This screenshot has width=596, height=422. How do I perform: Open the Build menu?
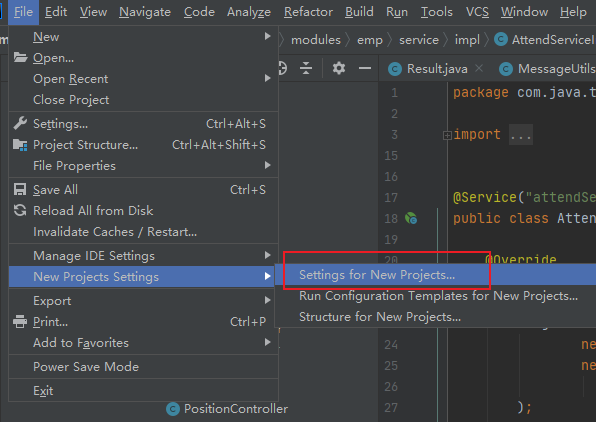(x=359, y=12)
